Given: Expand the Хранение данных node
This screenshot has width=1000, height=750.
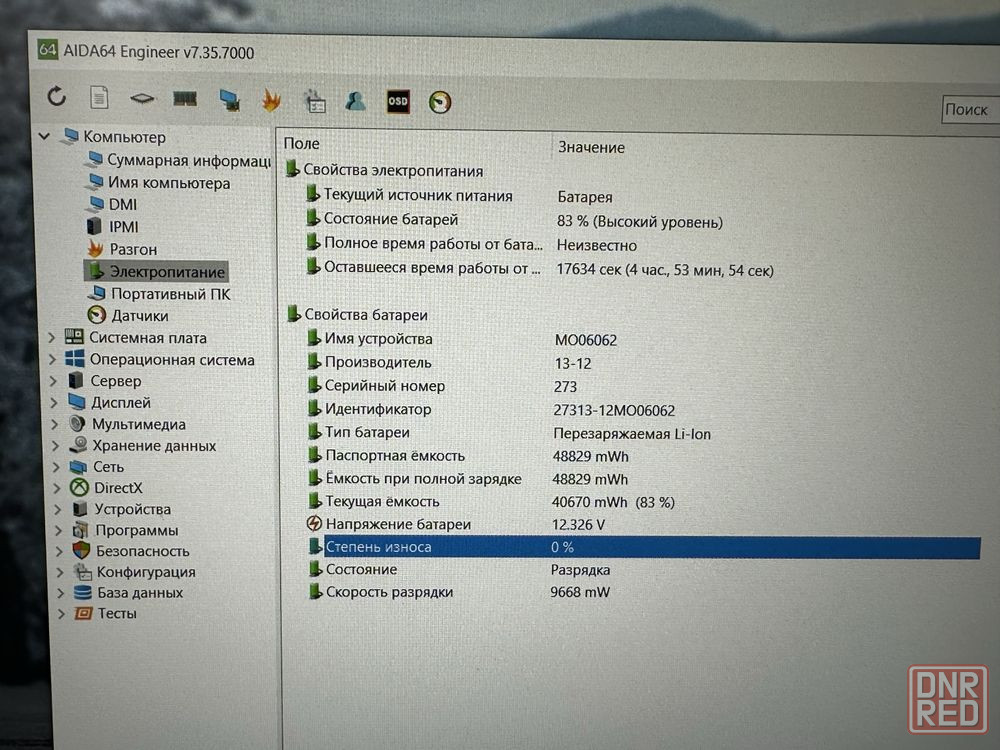Looking at the screenshot, I should (x=55, y=446).
